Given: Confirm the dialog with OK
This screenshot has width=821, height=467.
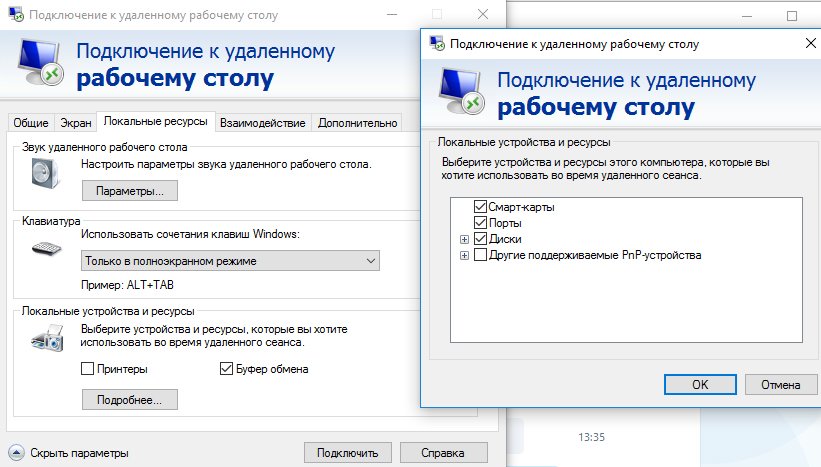Looking at the screenshot, I should [700, 385].
